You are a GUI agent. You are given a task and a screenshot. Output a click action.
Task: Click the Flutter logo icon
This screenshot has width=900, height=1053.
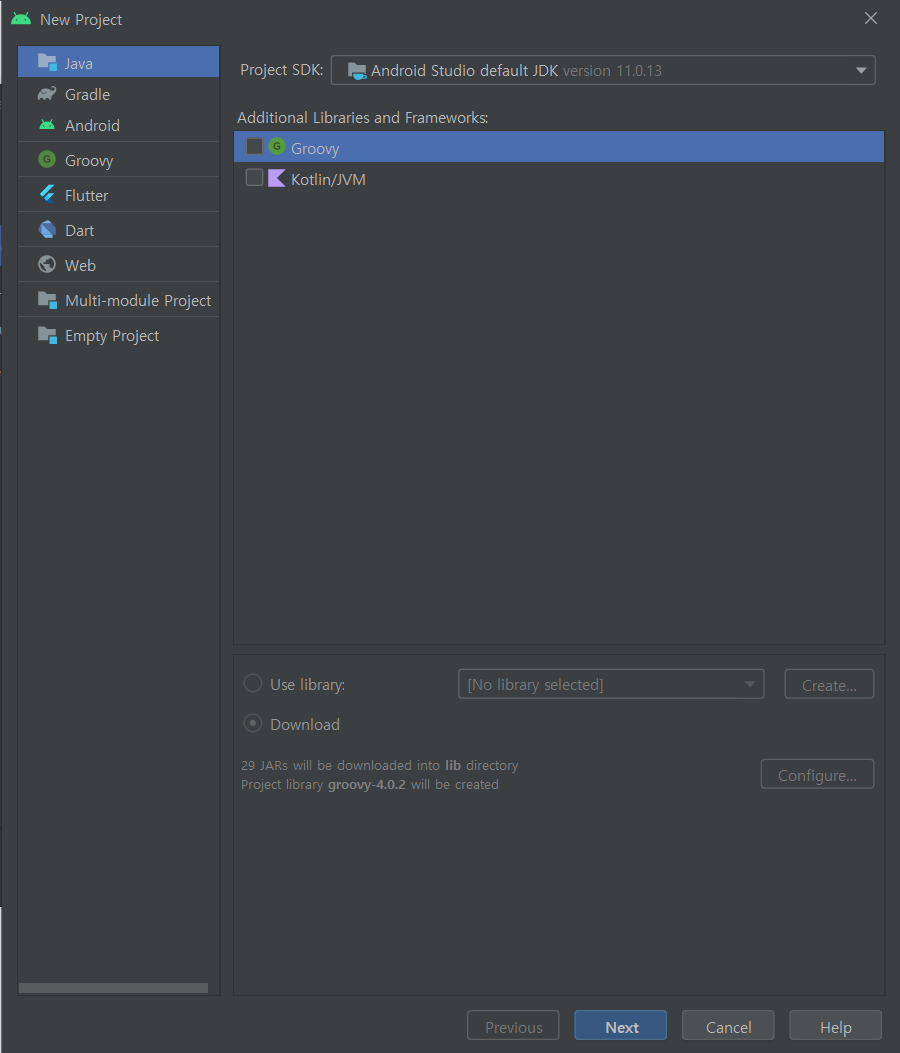click(x=47, y=194)
